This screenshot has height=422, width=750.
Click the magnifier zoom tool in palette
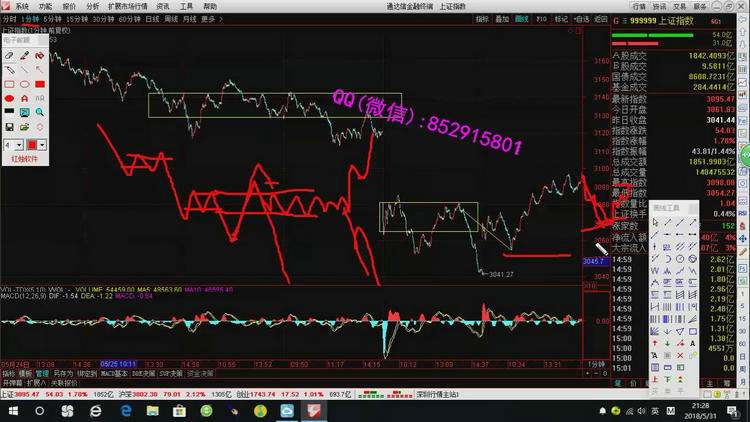(x=40, y=113)
